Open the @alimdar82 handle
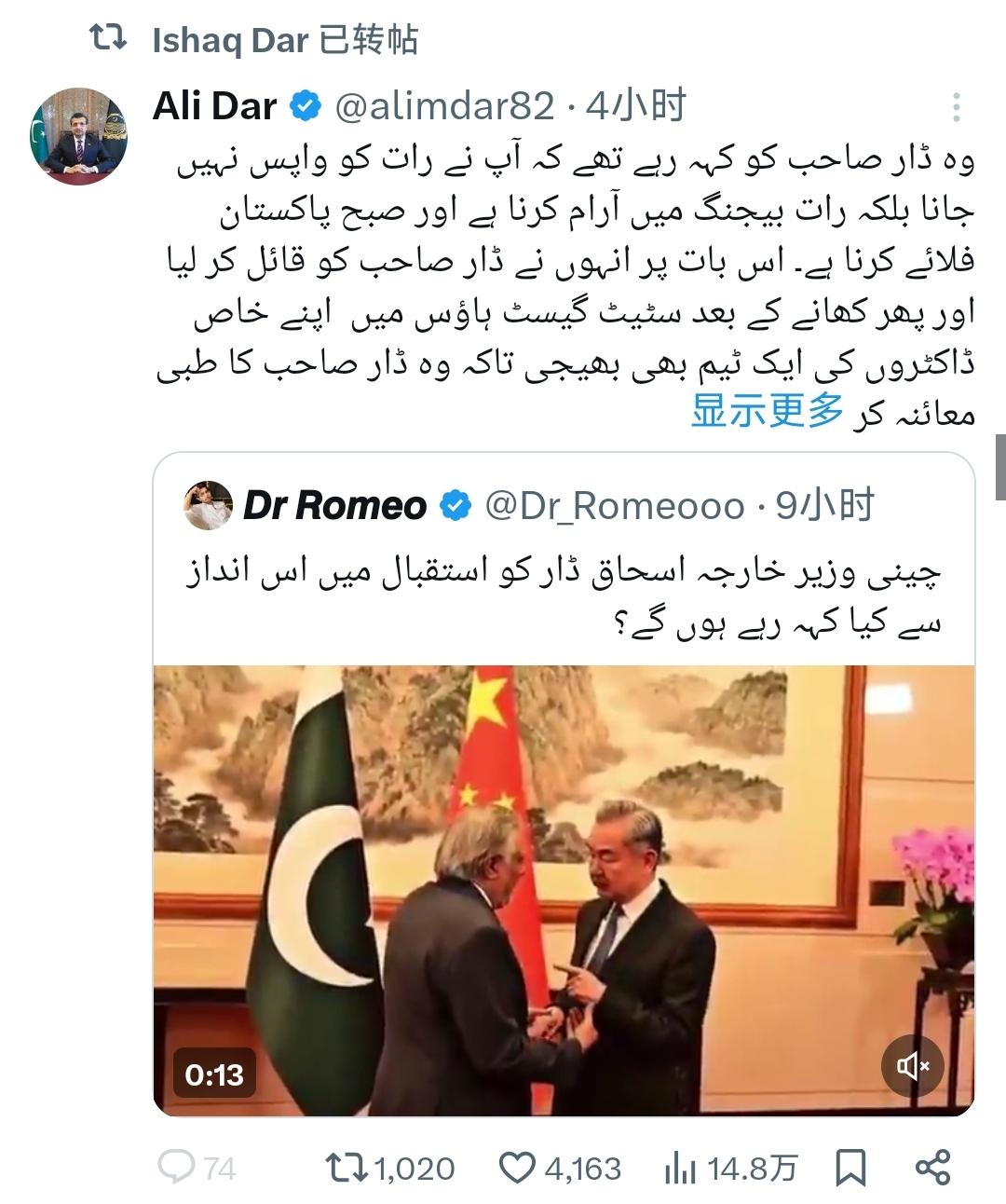The height and width of the screenshot is (1204, 1006). (444, 107)
